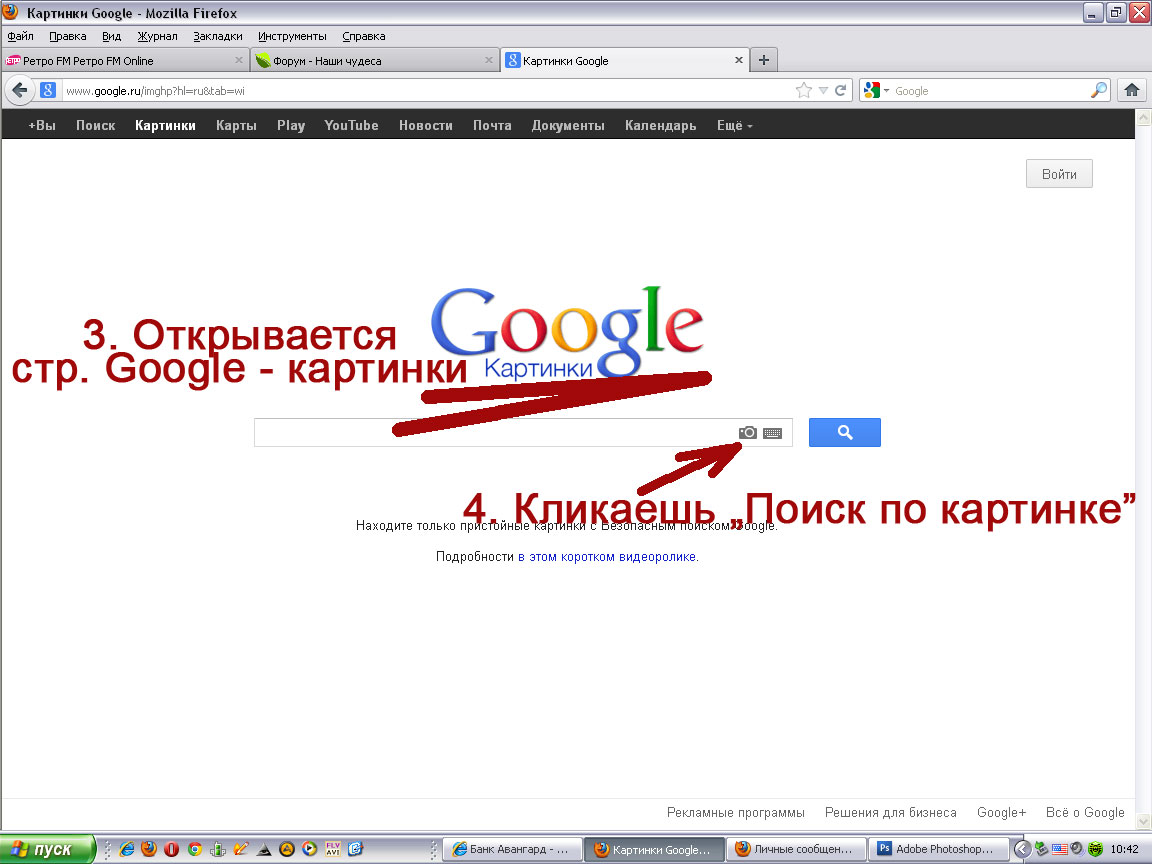The width and height of the screenshot is (1152, 864).
Task: Follow the 'в этом коротком видеоролике' link
Action: pyautogui.click(x=608, y=557)
